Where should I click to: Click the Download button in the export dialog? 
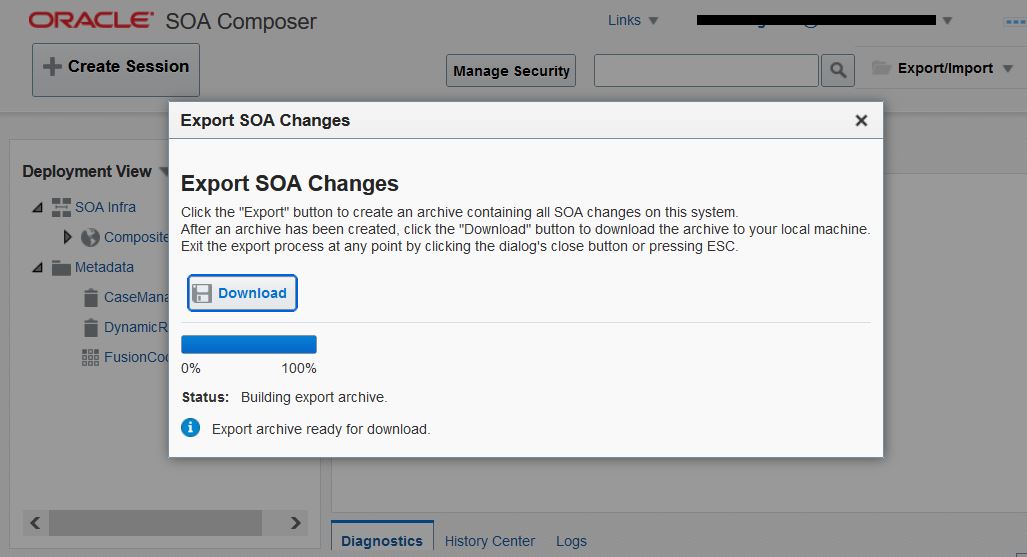click(x=242, y=293)
